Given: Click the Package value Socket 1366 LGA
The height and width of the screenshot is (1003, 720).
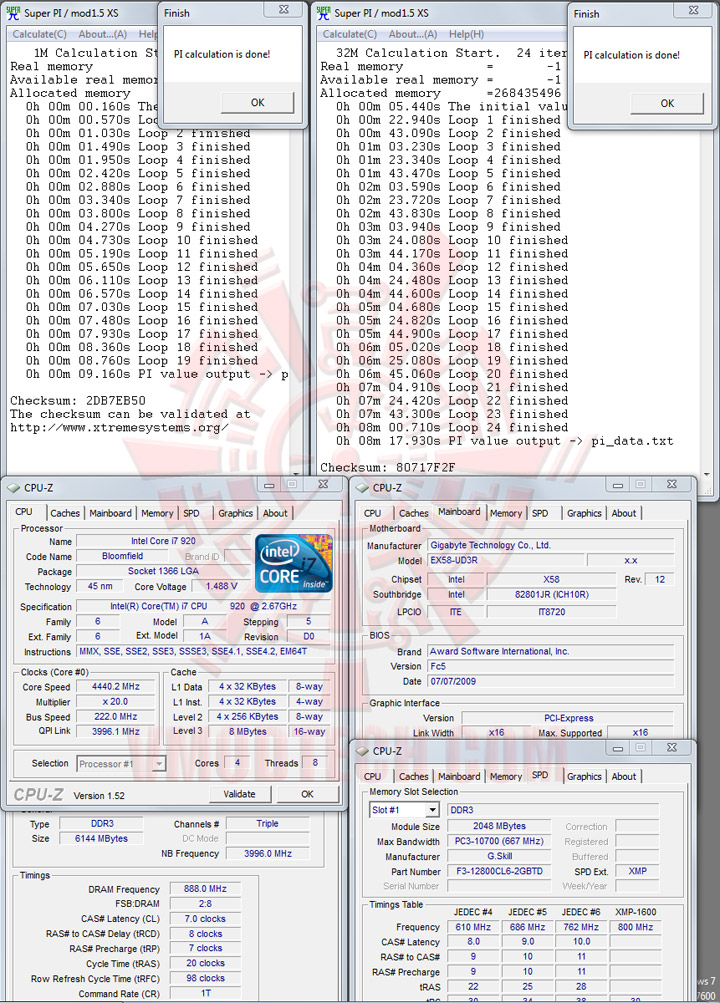Looking at the screenshot, I should pyautogui.click(x=163, y=571).
